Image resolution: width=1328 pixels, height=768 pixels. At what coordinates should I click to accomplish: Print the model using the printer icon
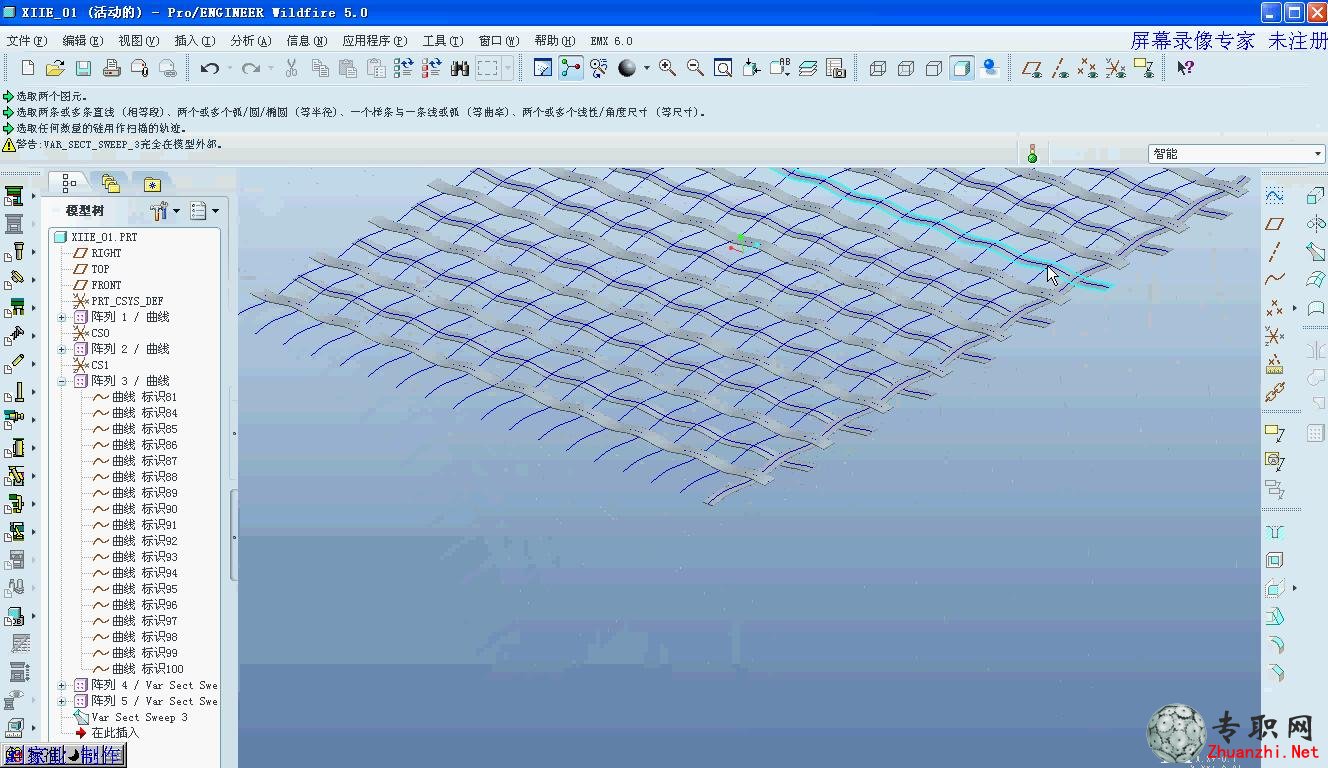click(x=111, y=68)
